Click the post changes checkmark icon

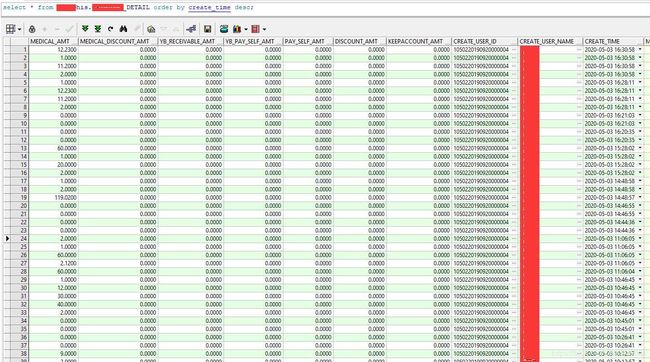(x=69, y=29)
